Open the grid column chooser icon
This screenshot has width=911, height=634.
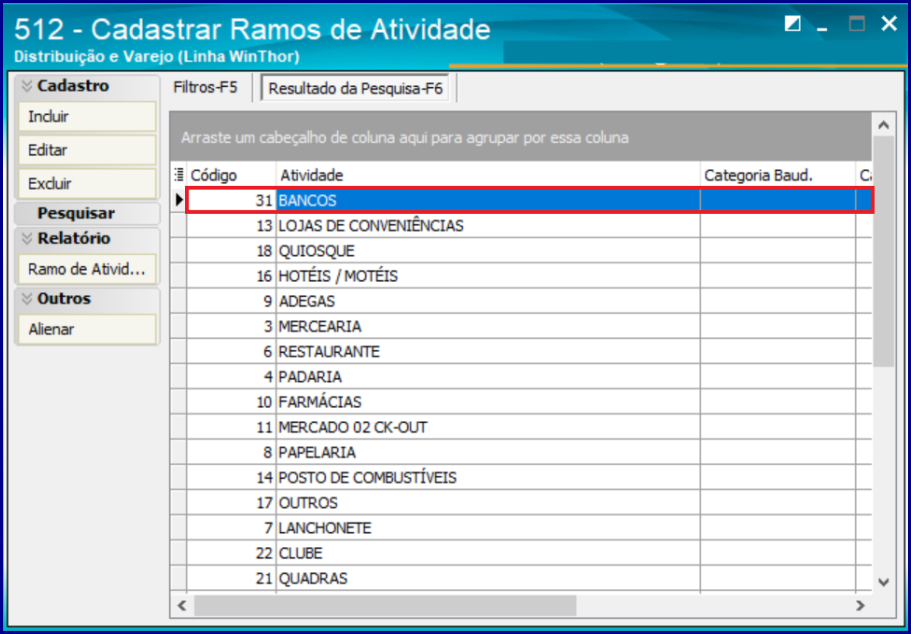[178, 174]
